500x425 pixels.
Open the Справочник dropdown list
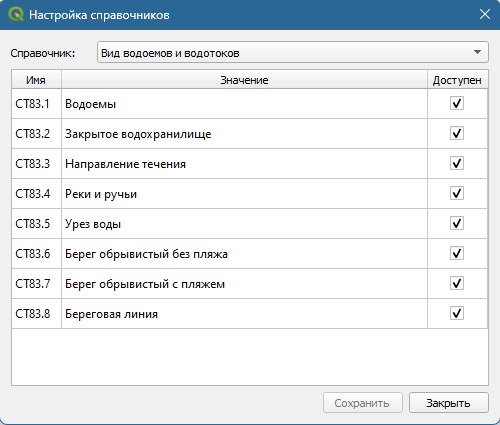click(x=293, y=52)
